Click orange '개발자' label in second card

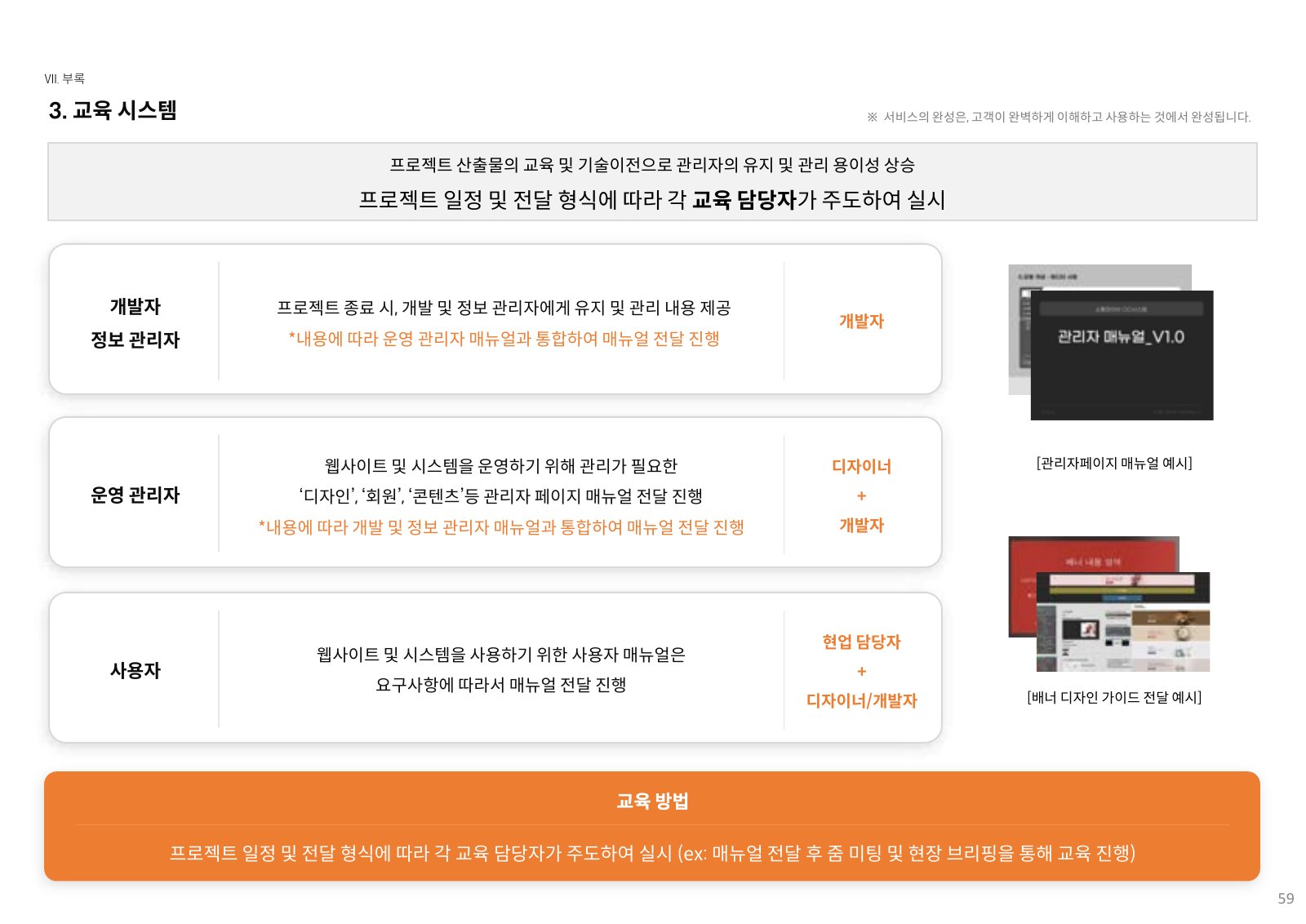[861, 525]
